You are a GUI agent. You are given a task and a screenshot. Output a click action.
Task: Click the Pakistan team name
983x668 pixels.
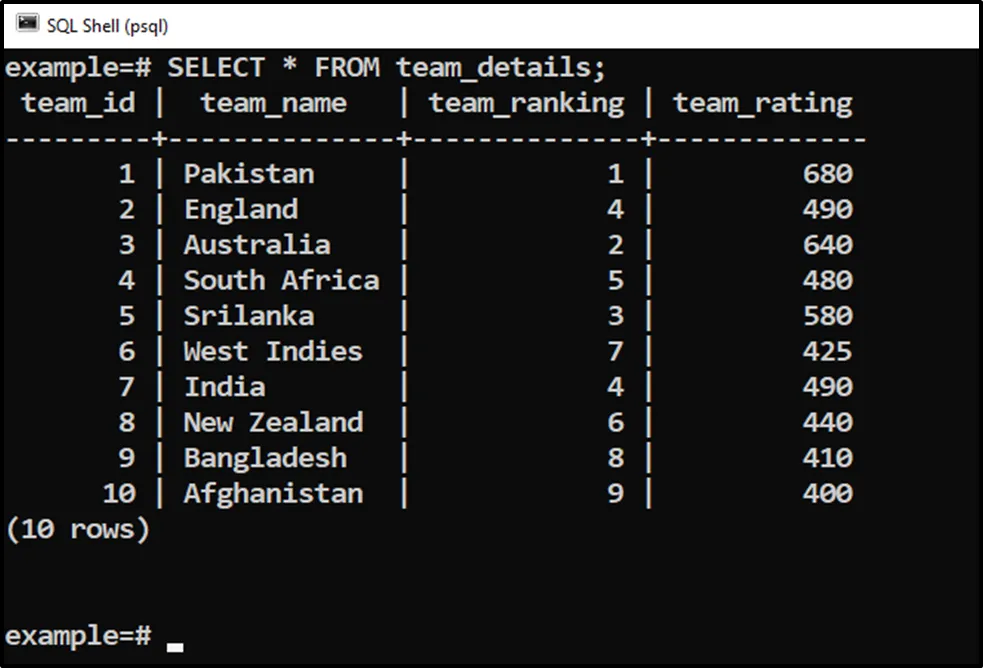pyautogui.click(x=249, y=174)
